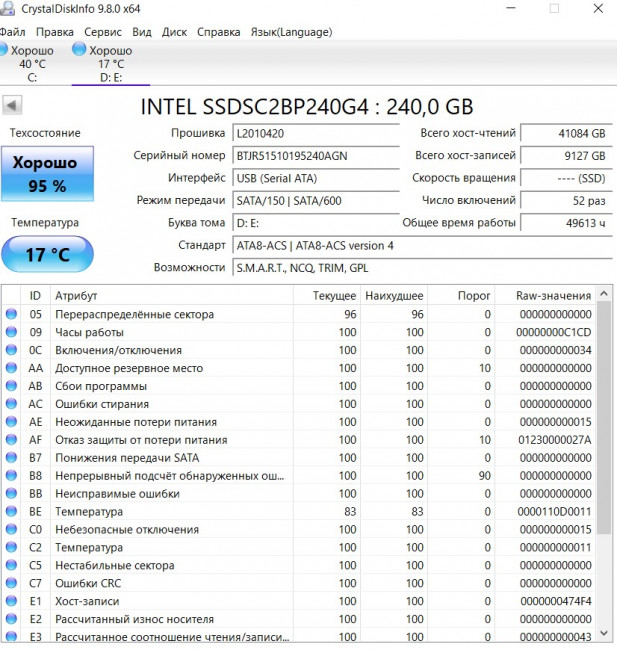This screenshot has width=617, height=650.
Task: Click the total host writes value 9127 GB
Action: [x=566, y=156]
